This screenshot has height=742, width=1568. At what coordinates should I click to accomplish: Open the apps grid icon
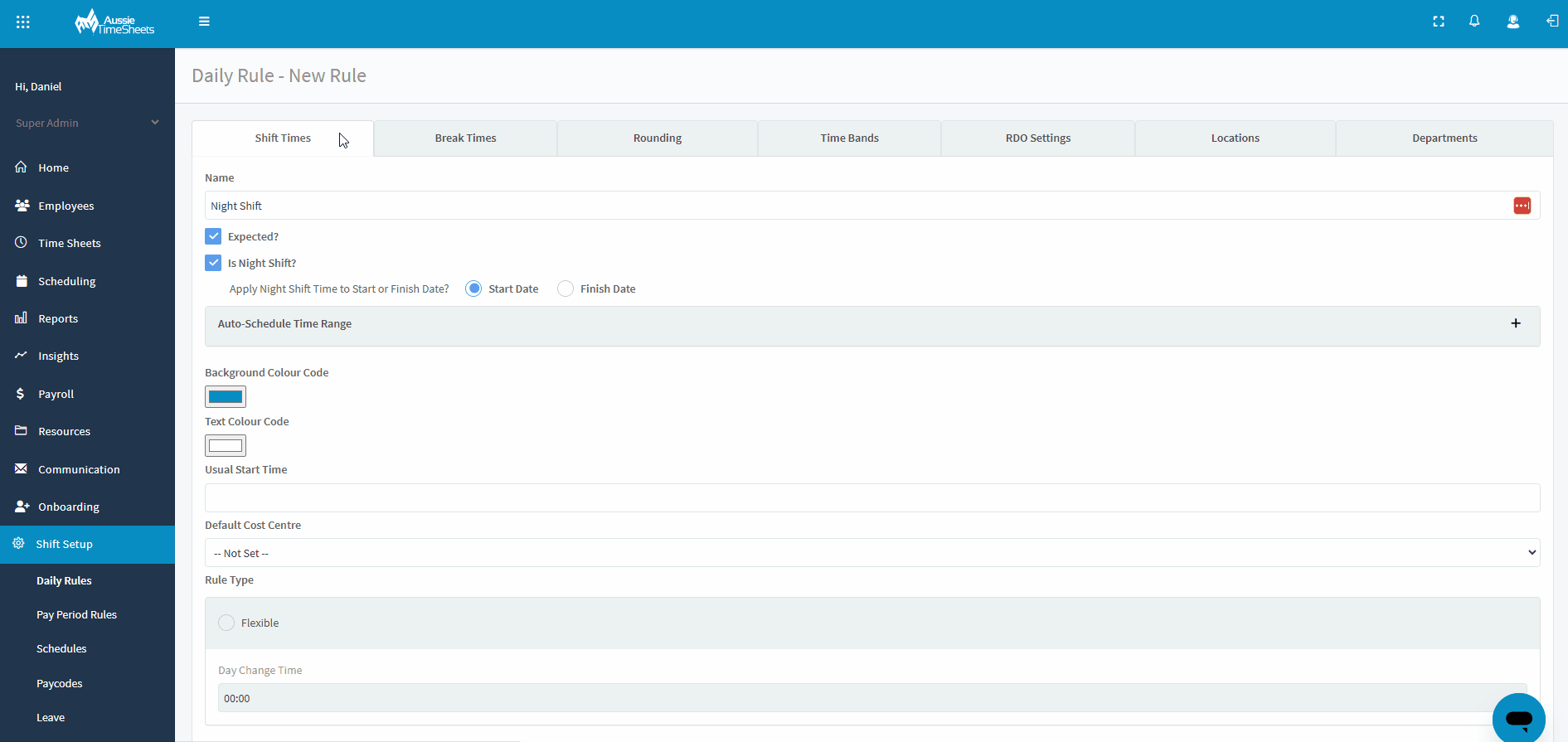pyautogui.click(x=23, y=22)
